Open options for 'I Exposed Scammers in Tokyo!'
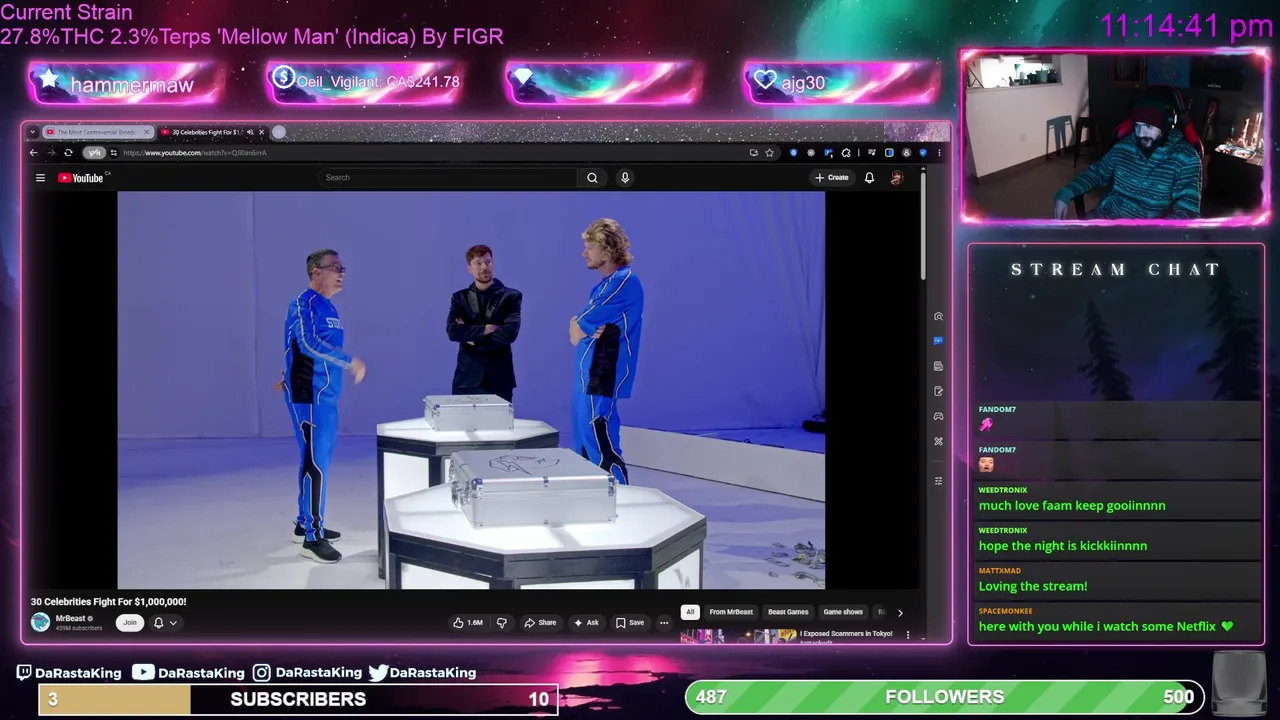1280x720 pixels. click(x=908, y=634)
